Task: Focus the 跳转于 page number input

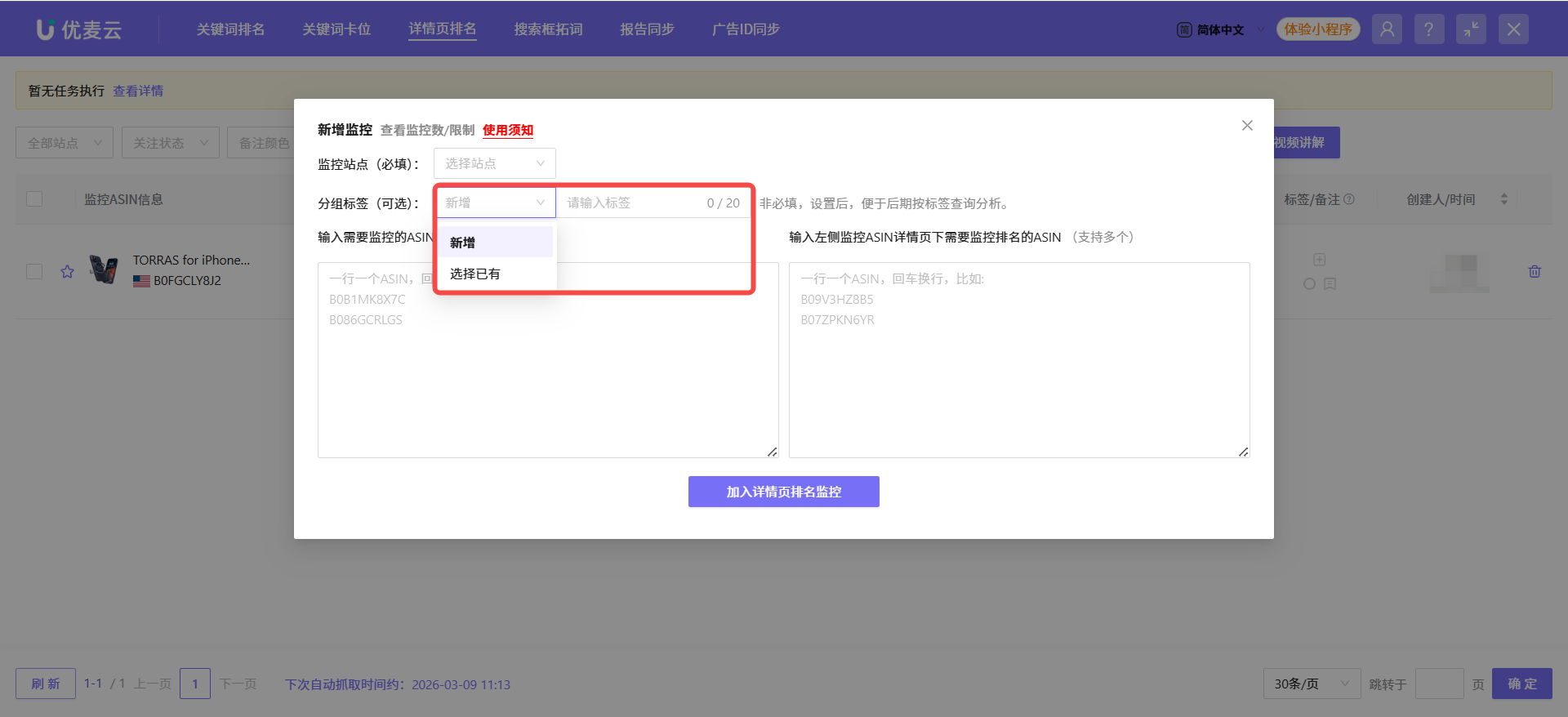Action: click(1439, 684)
